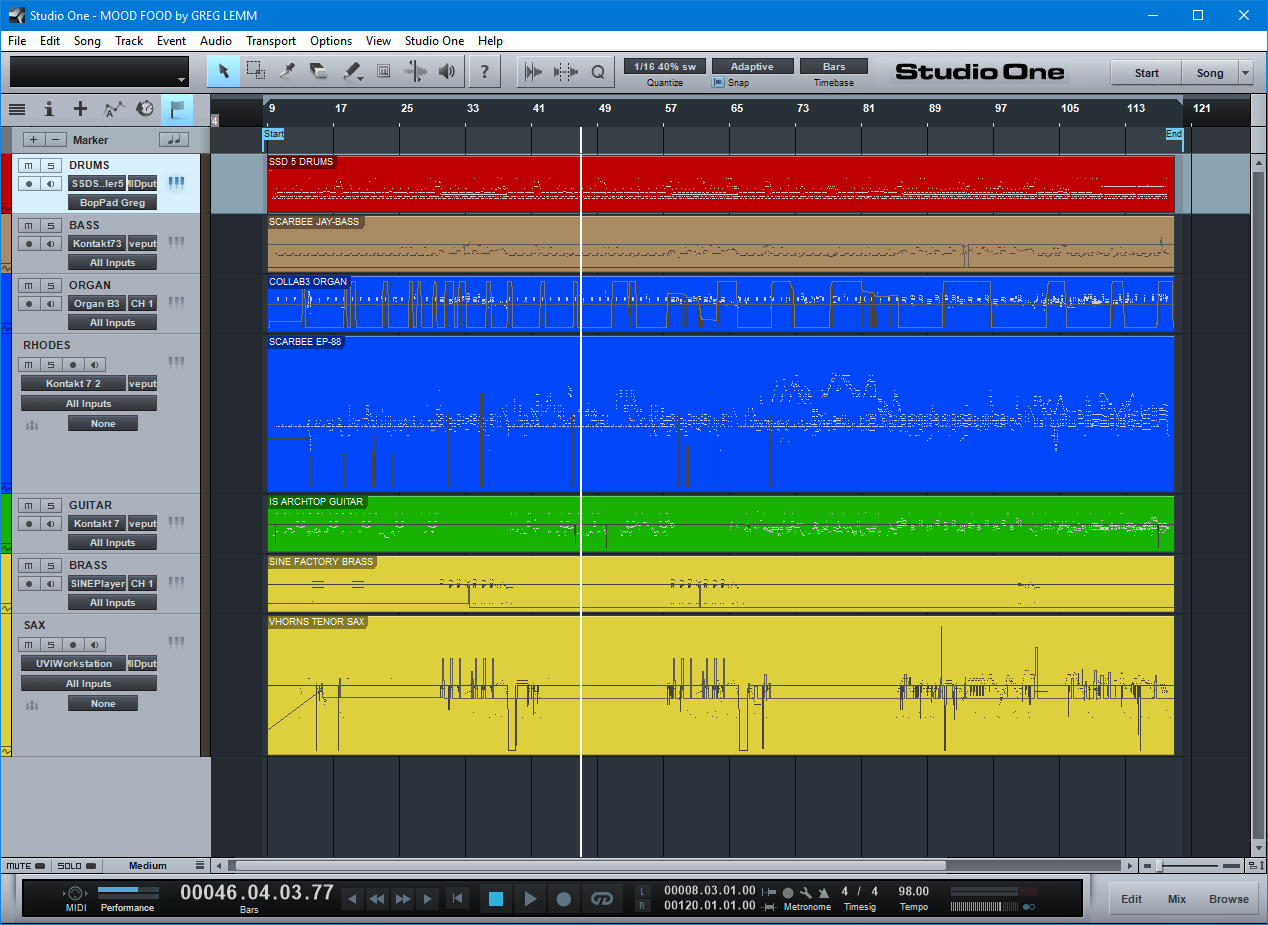Open the Inspector info icon
Viewport: 1268px width, 925px height.
49,109
